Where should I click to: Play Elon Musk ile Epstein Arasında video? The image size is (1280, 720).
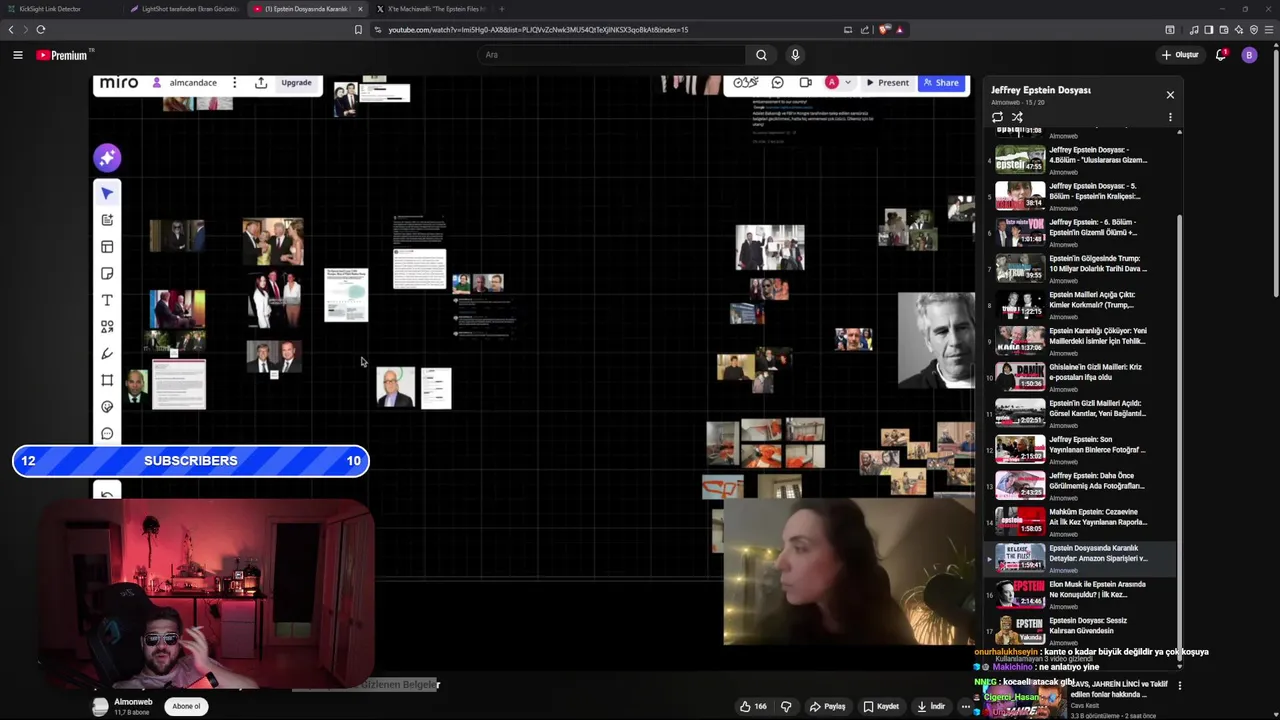pos(1080,594)
